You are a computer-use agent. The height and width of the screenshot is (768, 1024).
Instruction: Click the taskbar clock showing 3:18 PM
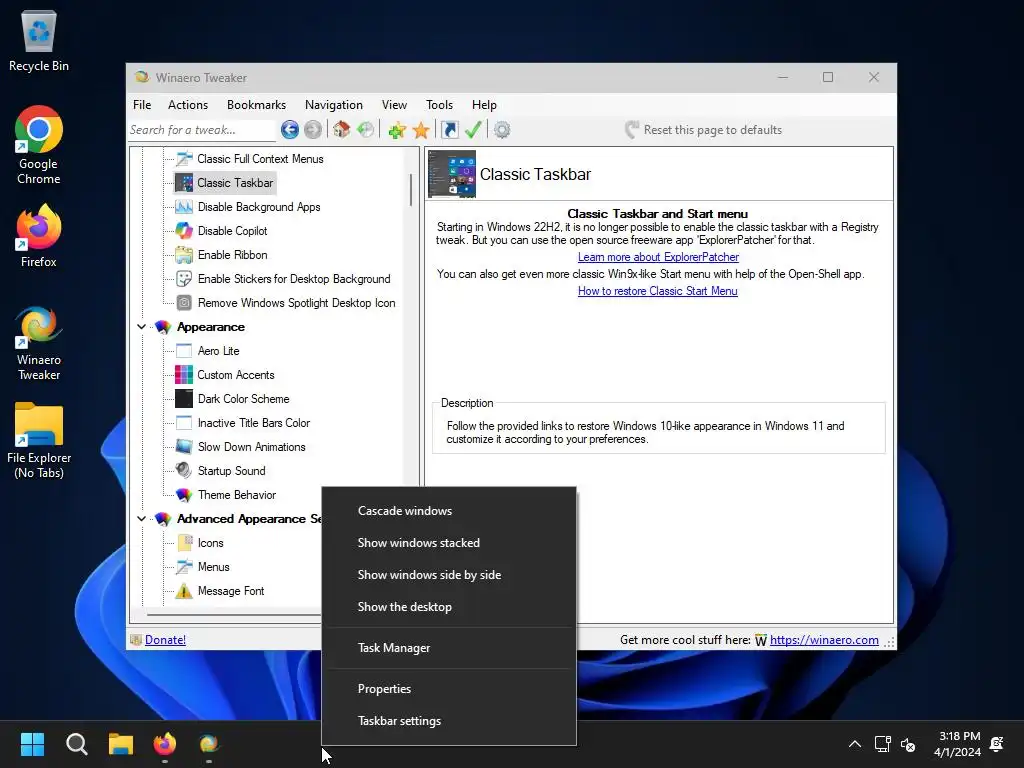(957, 744)
